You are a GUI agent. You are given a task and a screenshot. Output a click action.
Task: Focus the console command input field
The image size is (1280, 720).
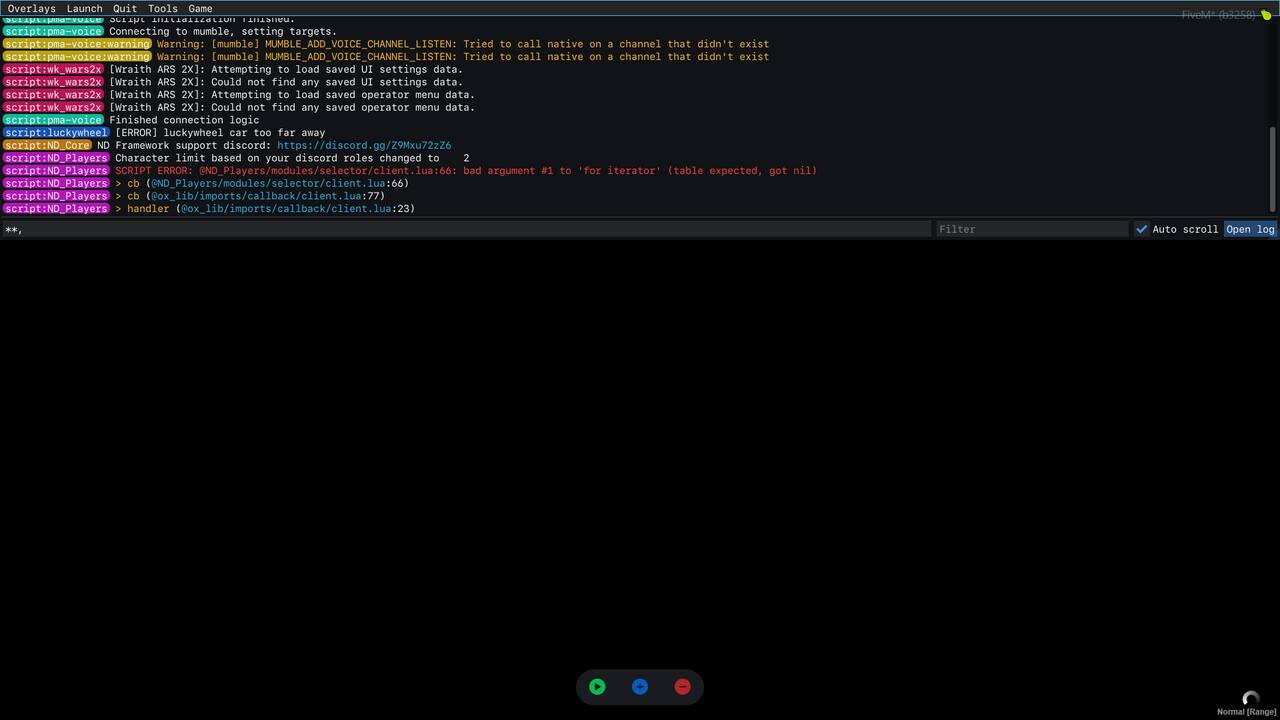pyautogui.click(x=465, y=229)
